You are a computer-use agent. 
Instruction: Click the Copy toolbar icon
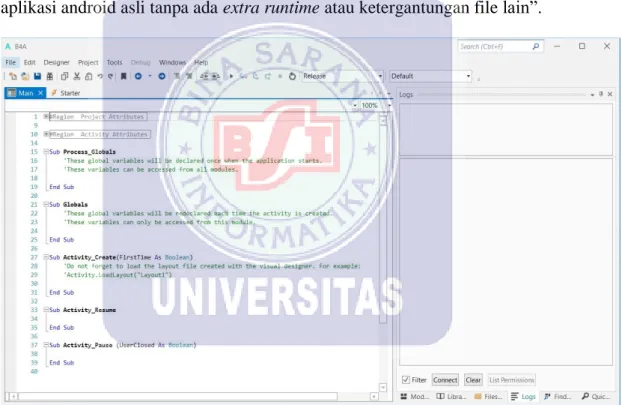coord(64,76)
